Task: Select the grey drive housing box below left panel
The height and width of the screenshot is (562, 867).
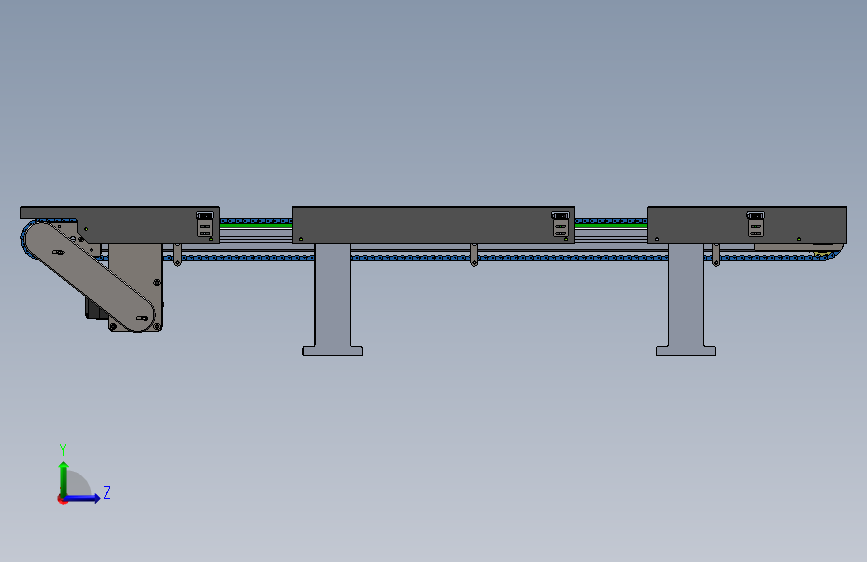Action: pos(135,288)
